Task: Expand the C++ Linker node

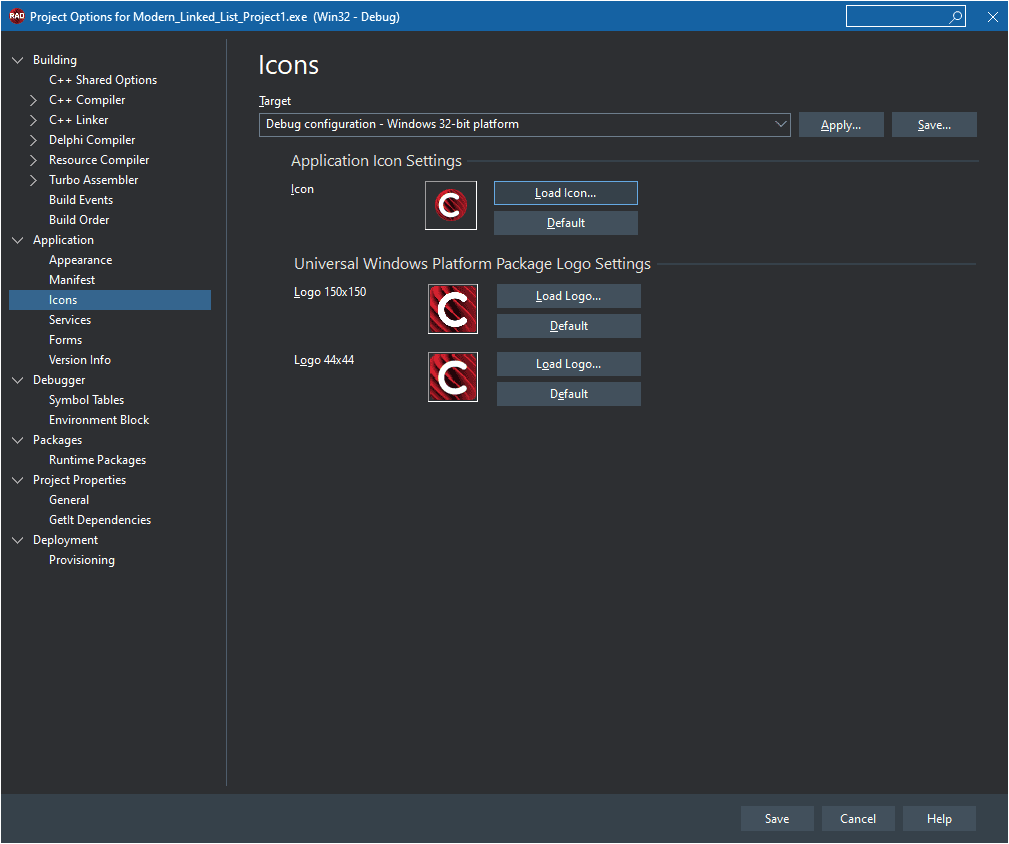Action: pos(33,120)
